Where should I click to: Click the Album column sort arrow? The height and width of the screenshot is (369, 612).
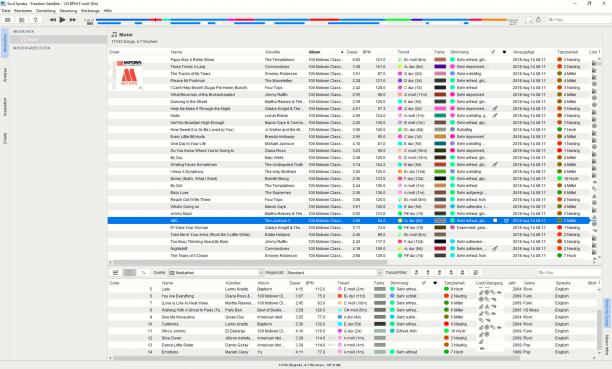point(342,52)
